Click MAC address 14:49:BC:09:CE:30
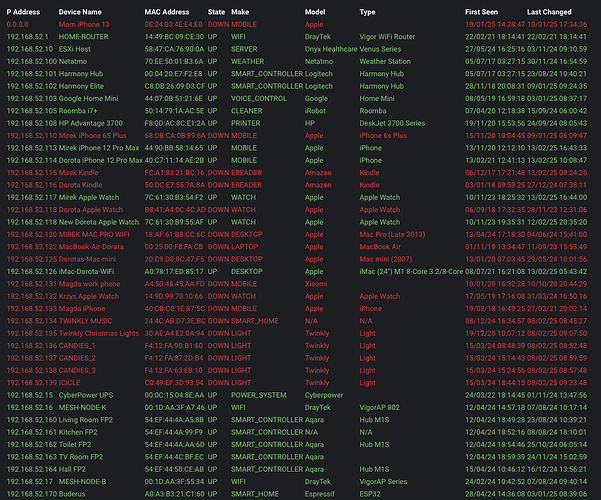601x500 pixels. point(174,37)
